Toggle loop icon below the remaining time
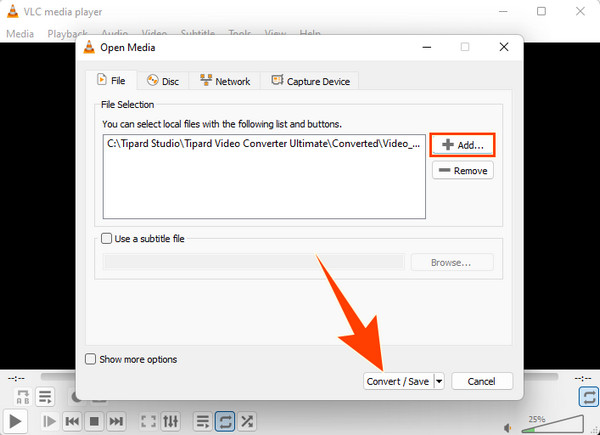600x435 pixels. 589,397
